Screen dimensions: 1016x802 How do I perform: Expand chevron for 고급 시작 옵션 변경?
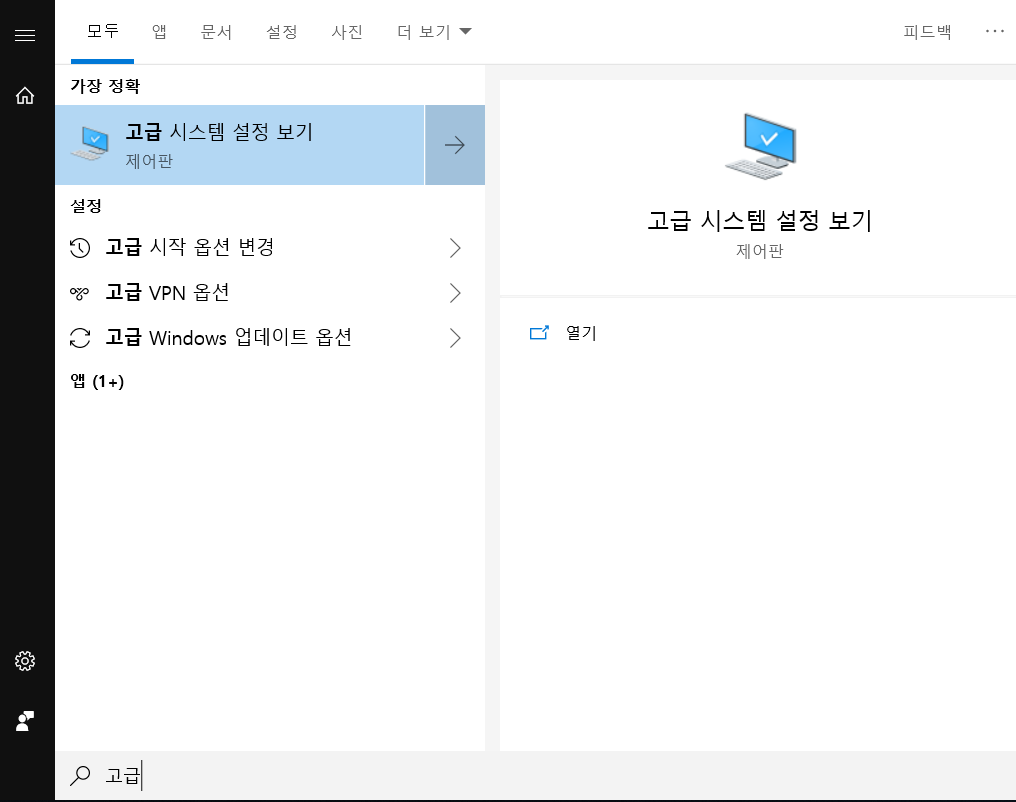coord(455,247)
